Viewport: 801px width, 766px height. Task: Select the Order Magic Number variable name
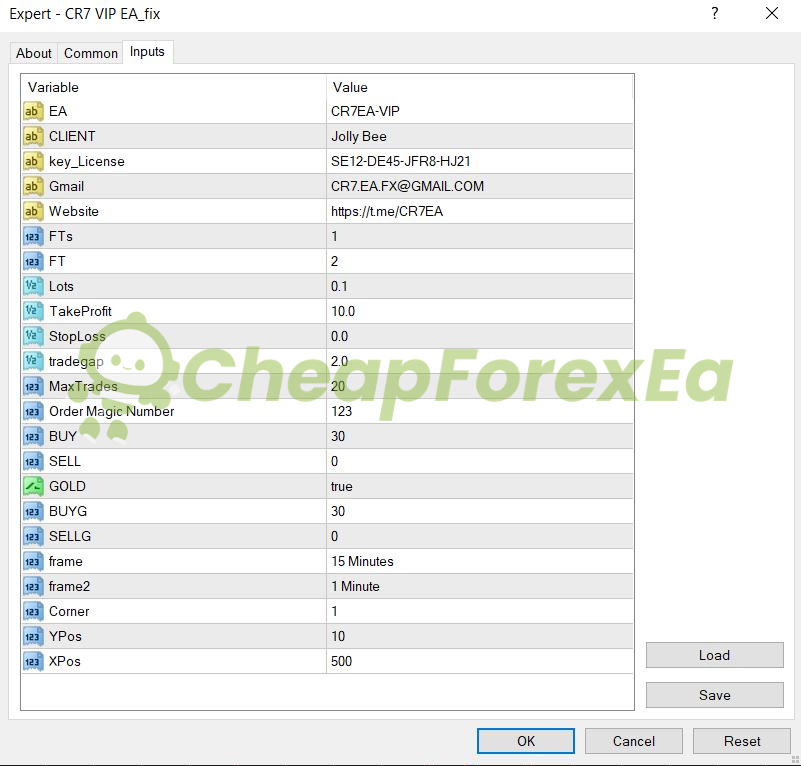[x=111, y=411]
